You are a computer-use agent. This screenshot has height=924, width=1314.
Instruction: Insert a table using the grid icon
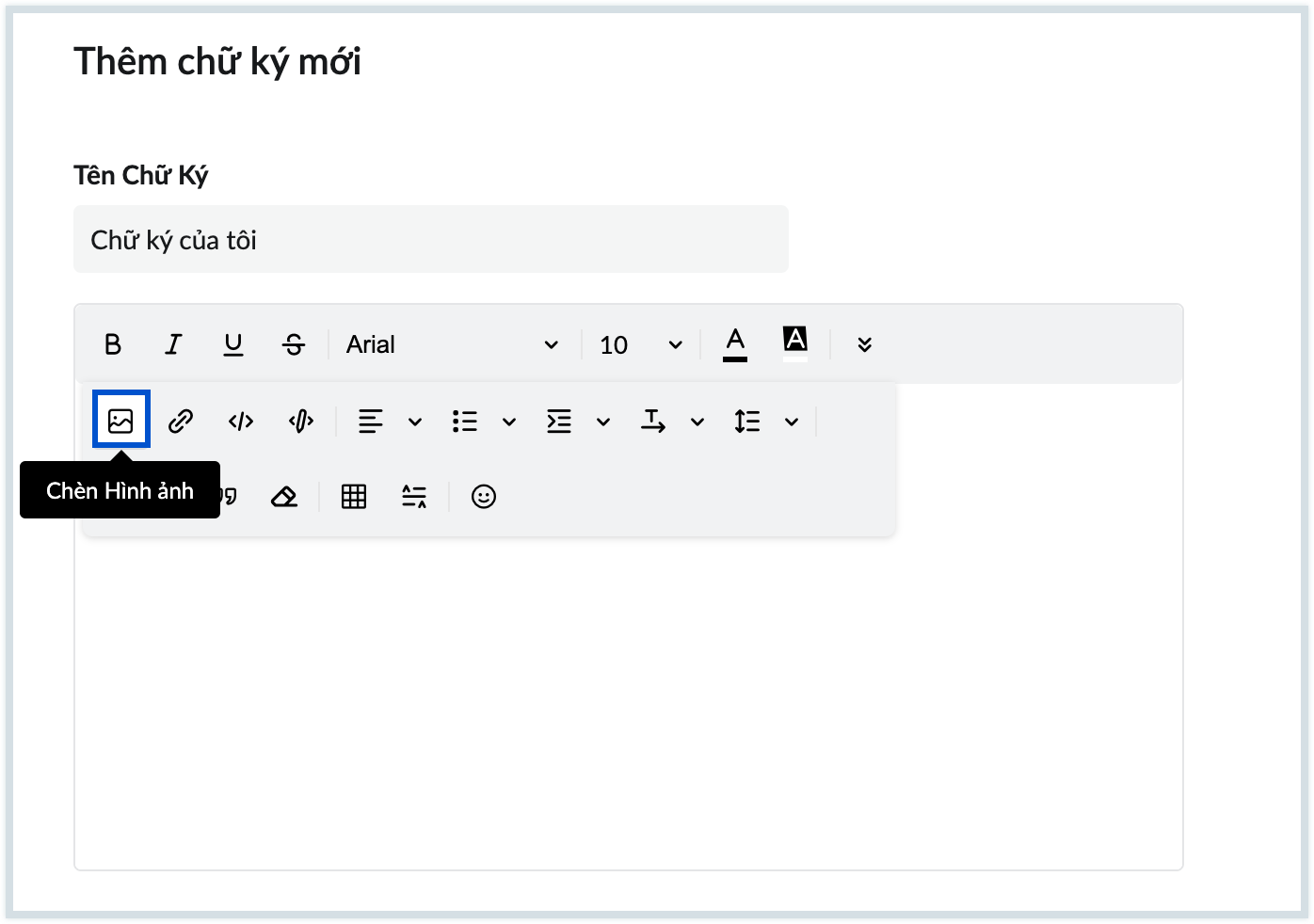(x=354, y=496)
